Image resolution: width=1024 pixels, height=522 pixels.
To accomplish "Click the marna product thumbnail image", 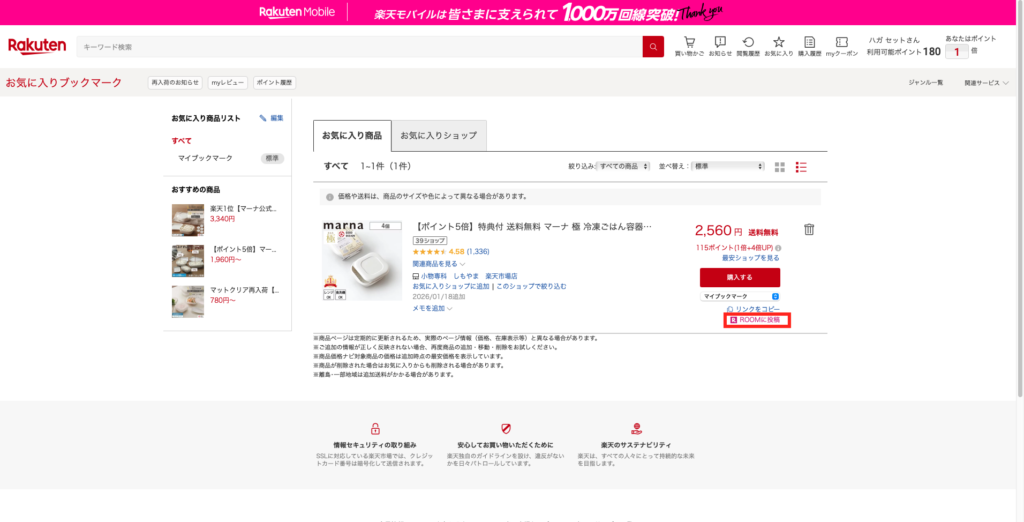I will [362, 261].
